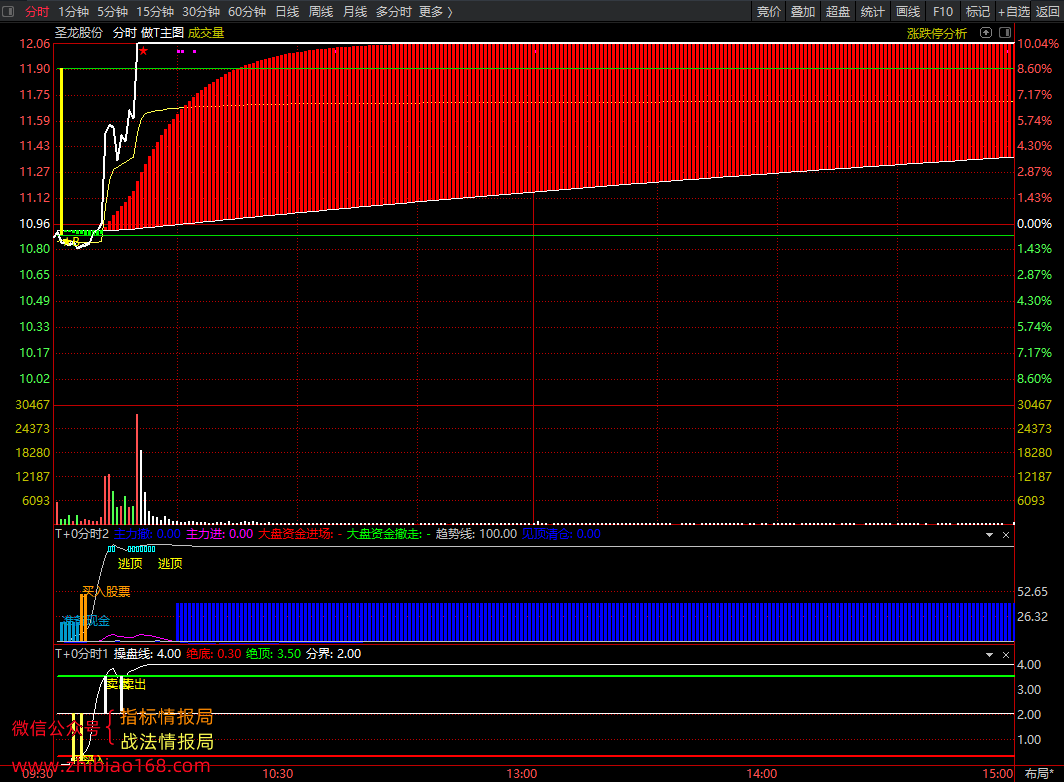Screen dimensions: 1064x782
Task: Click the 14:00 time axis label
Action: click(x=761, y=773)
